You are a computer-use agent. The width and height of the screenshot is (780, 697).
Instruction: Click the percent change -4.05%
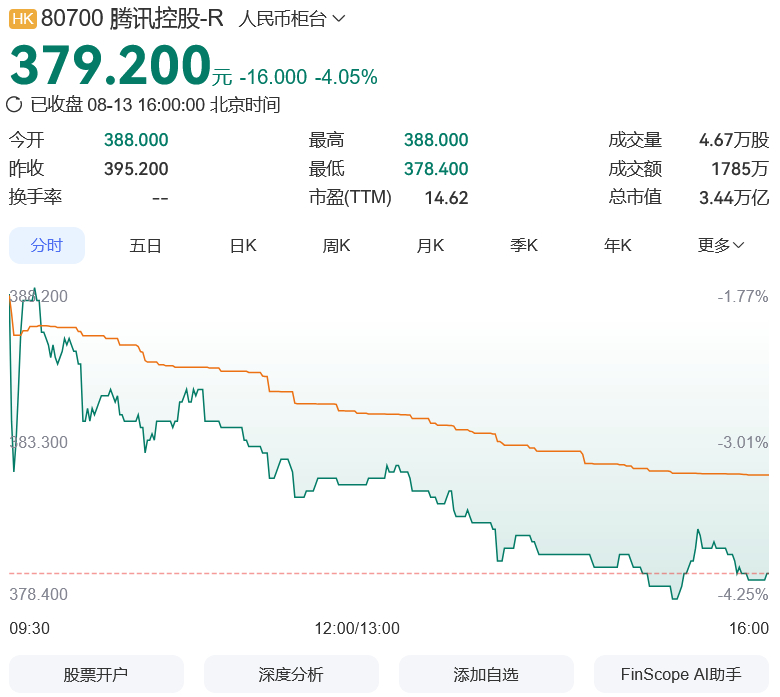[346, 77]
